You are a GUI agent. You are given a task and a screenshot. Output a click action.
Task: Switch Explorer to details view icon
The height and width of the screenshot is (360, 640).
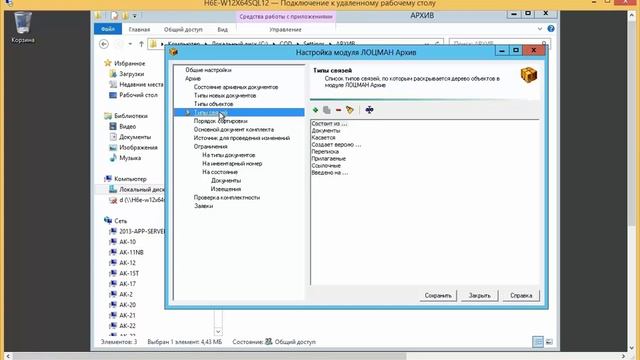coord(538,342)
